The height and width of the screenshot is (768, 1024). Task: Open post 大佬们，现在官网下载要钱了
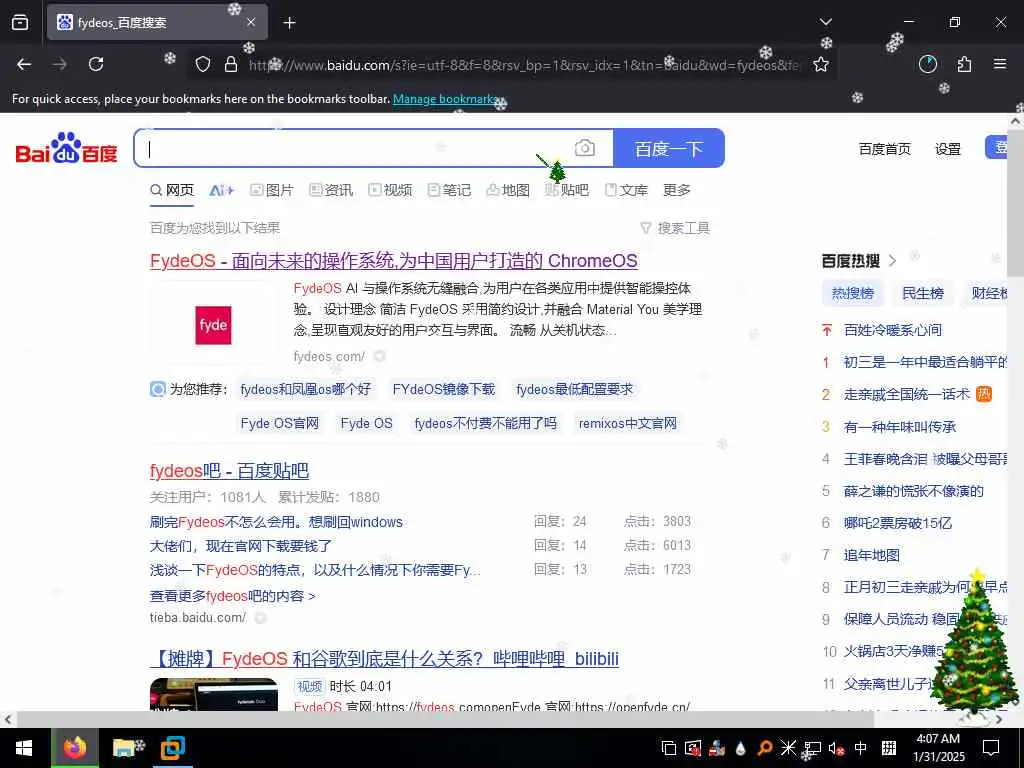click(x=241, y=546)
